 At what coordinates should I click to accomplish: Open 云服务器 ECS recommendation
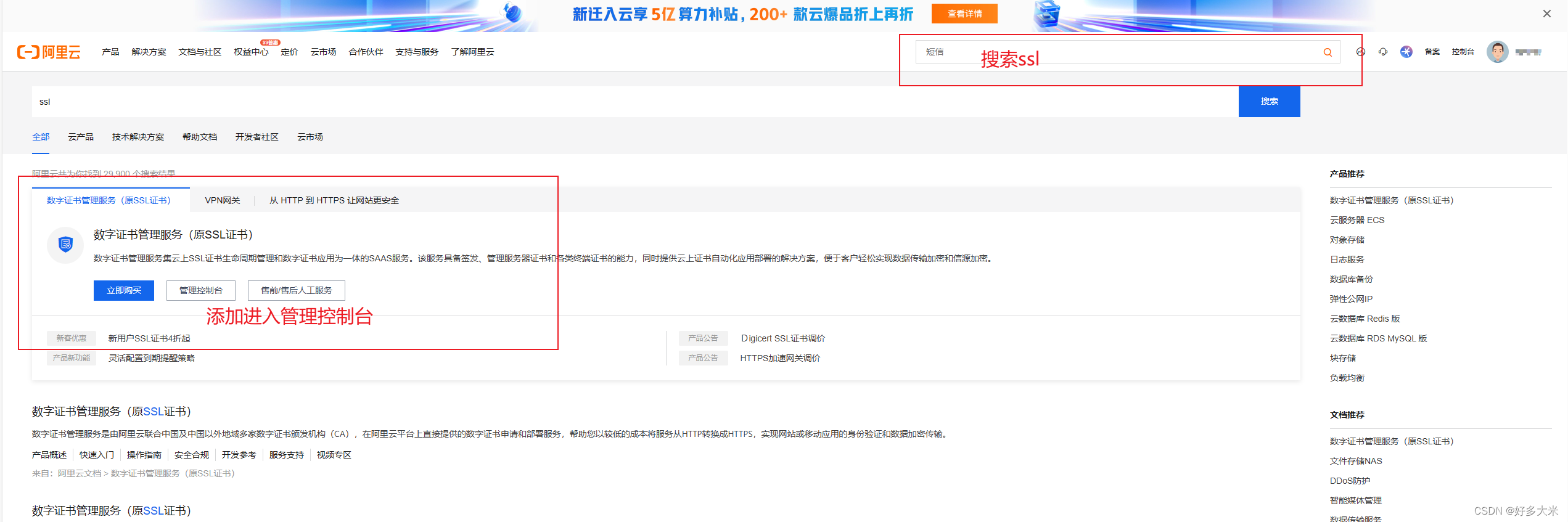pos(1357,220)
